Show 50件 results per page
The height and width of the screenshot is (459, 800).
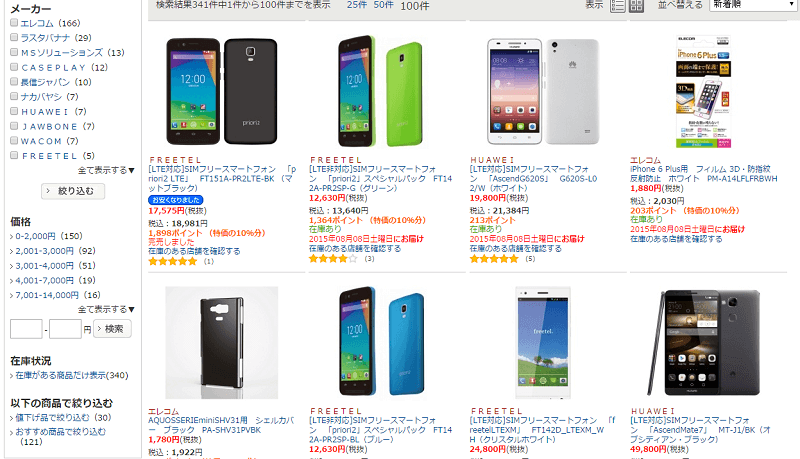click(383, 5)
